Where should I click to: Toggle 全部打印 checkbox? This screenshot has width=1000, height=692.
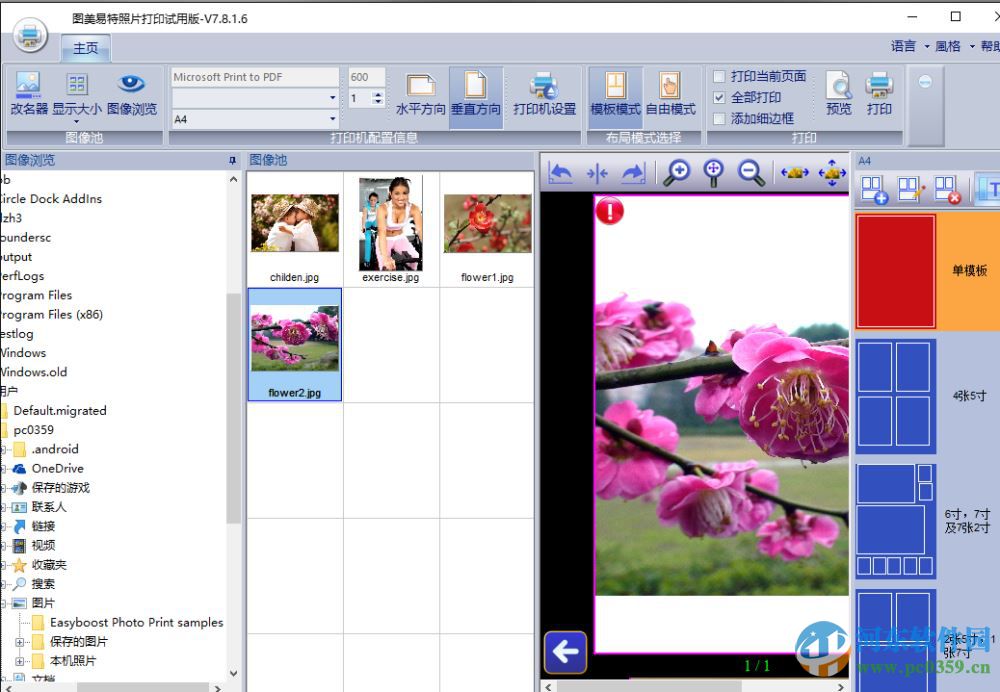pyautogui.click(x=719, y=98)
